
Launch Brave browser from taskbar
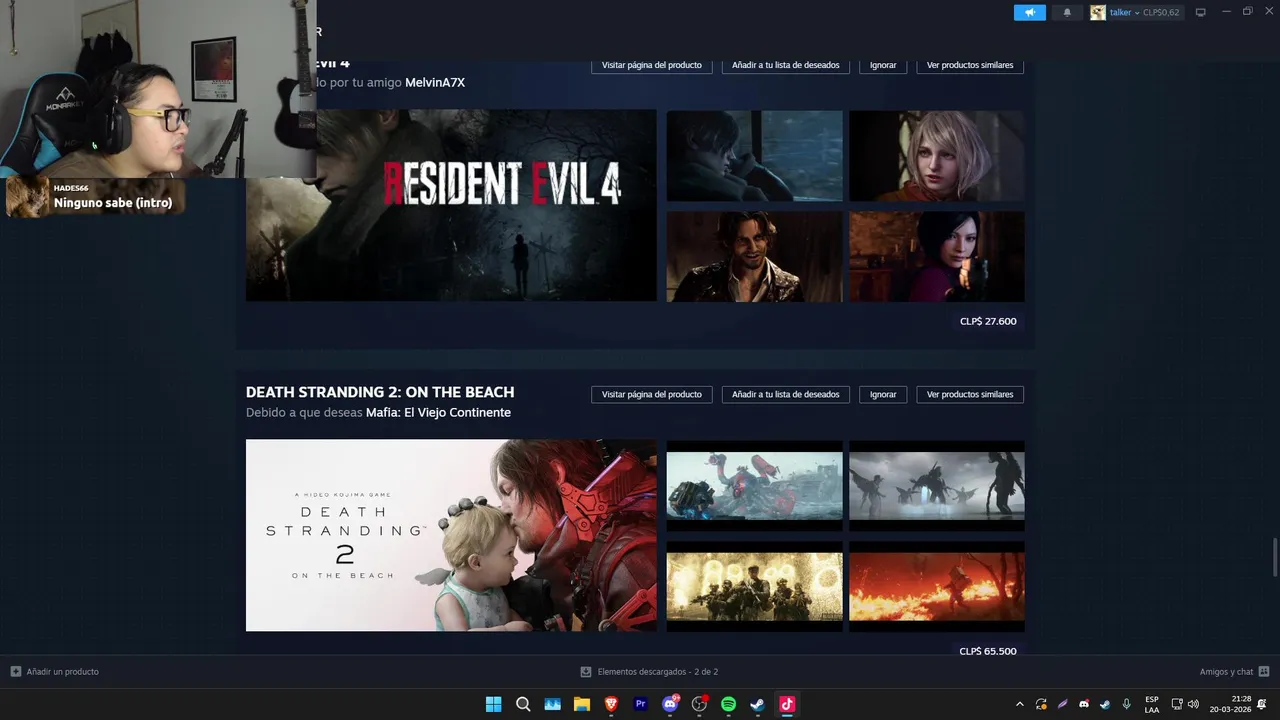(611, 704)
